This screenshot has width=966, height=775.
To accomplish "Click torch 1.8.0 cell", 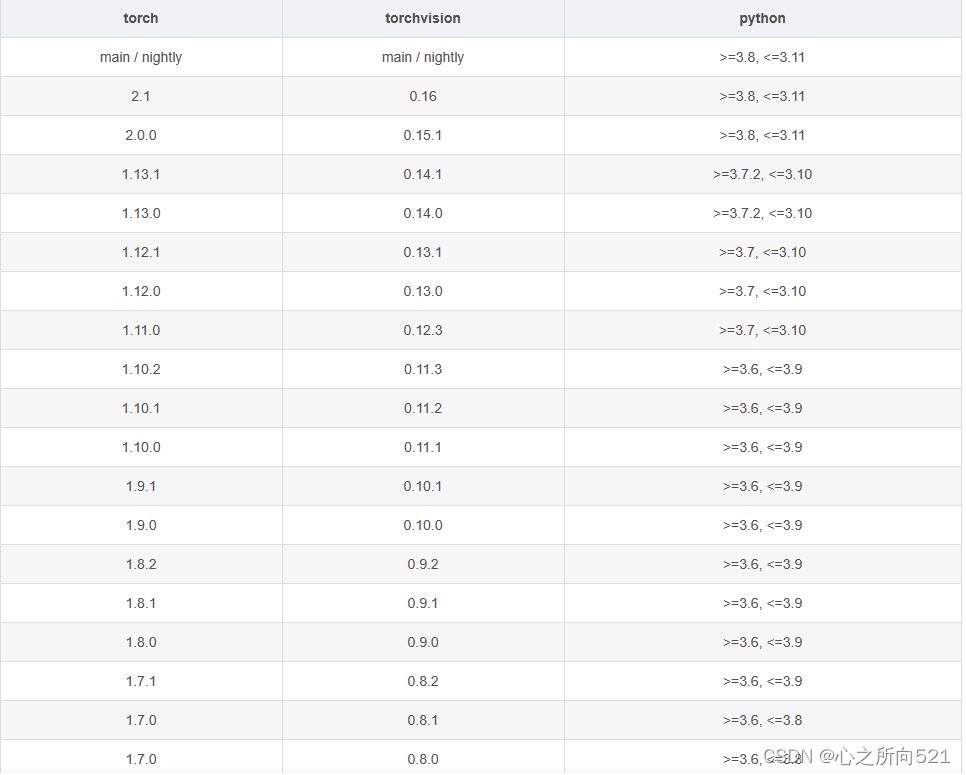I will click(x=141, y=642).
